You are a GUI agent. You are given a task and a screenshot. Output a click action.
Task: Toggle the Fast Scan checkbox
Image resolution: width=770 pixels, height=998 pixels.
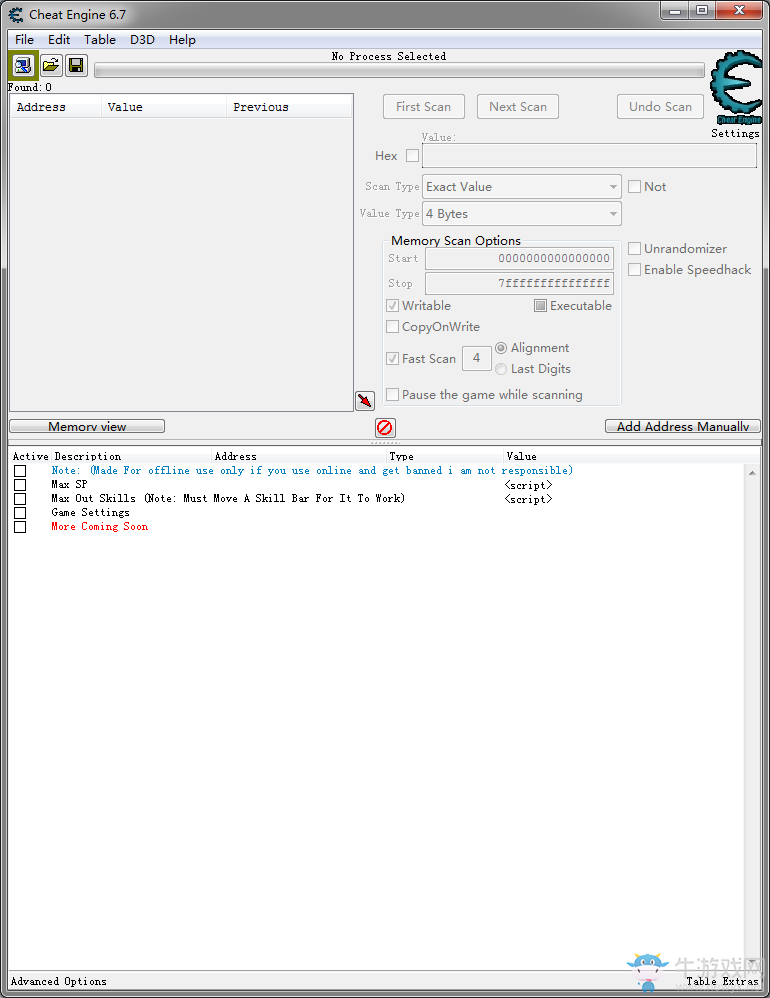(393, 358)
